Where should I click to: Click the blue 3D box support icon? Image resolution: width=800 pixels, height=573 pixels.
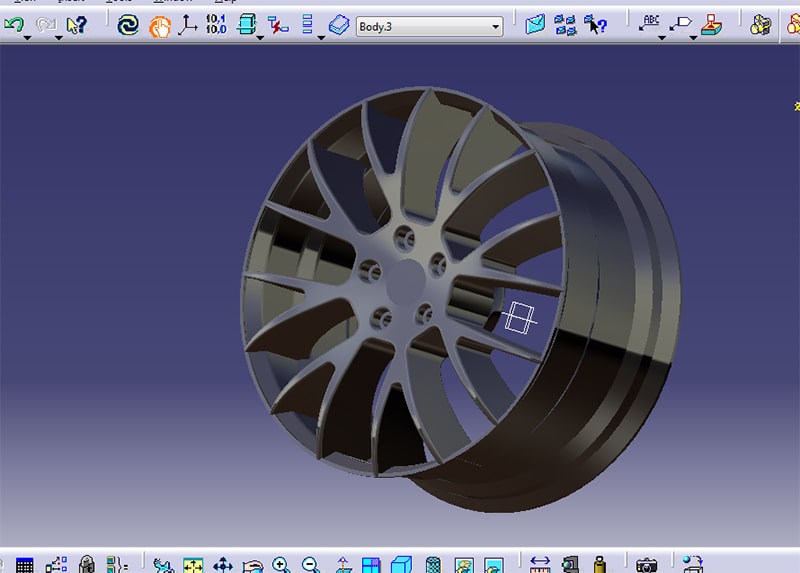[x=247, y=24]
